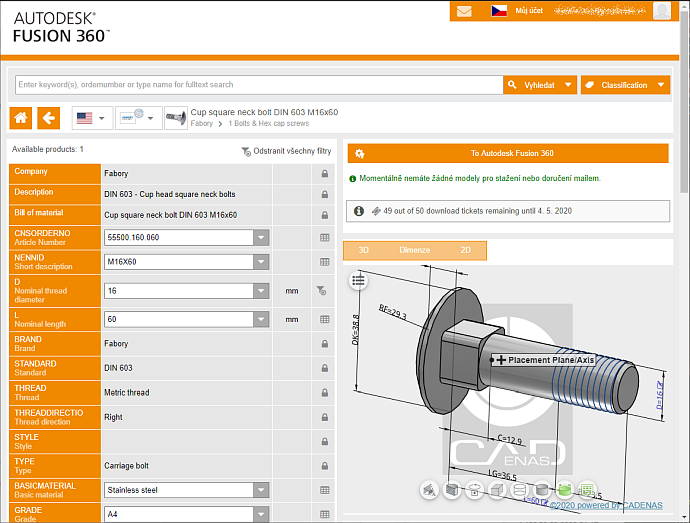Toggle lock icon in Bill of material row
The width and height of the screenshot is (690, 523).
[x=324, y=215]
